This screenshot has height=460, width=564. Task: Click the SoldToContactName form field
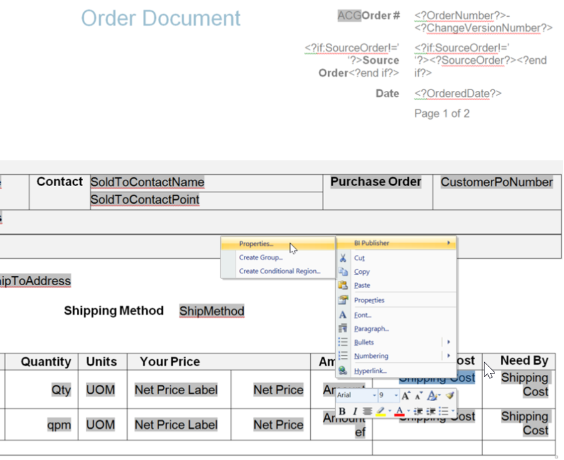(147, 182)
